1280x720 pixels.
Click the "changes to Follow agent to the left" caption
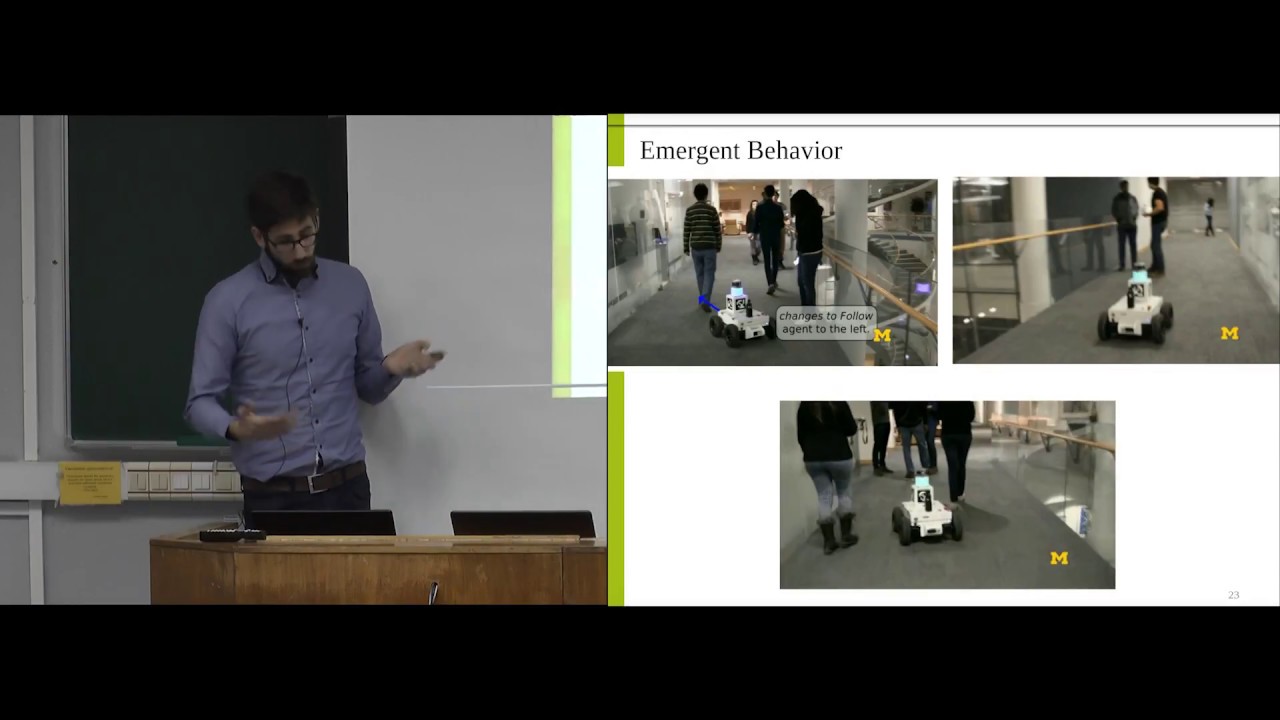[x=826, y=322]
